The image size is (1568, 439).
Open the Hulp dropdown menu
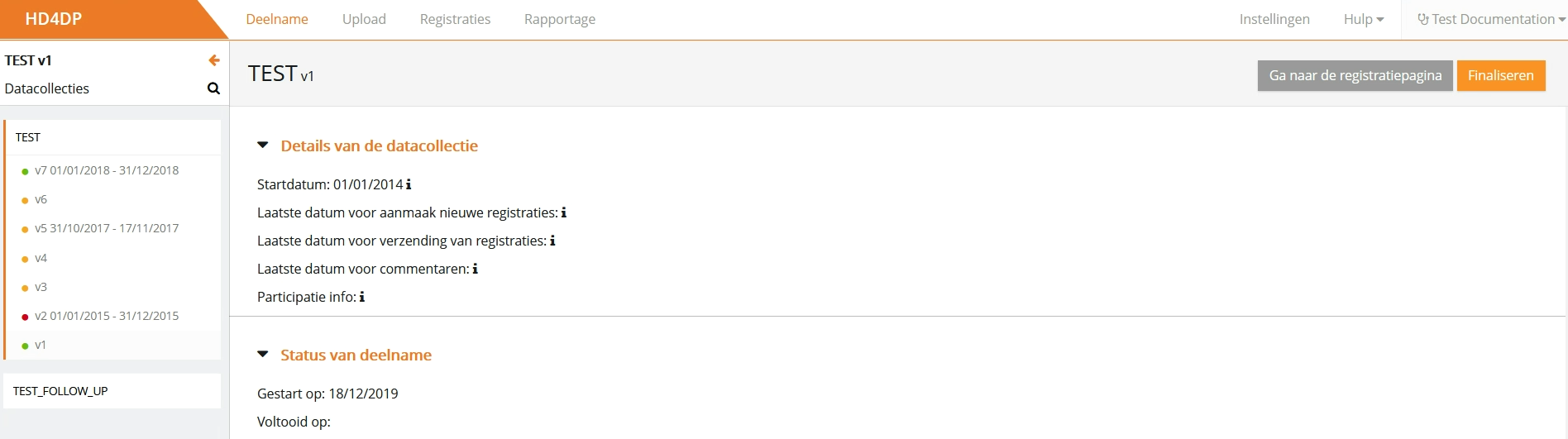pos(1363,19)
